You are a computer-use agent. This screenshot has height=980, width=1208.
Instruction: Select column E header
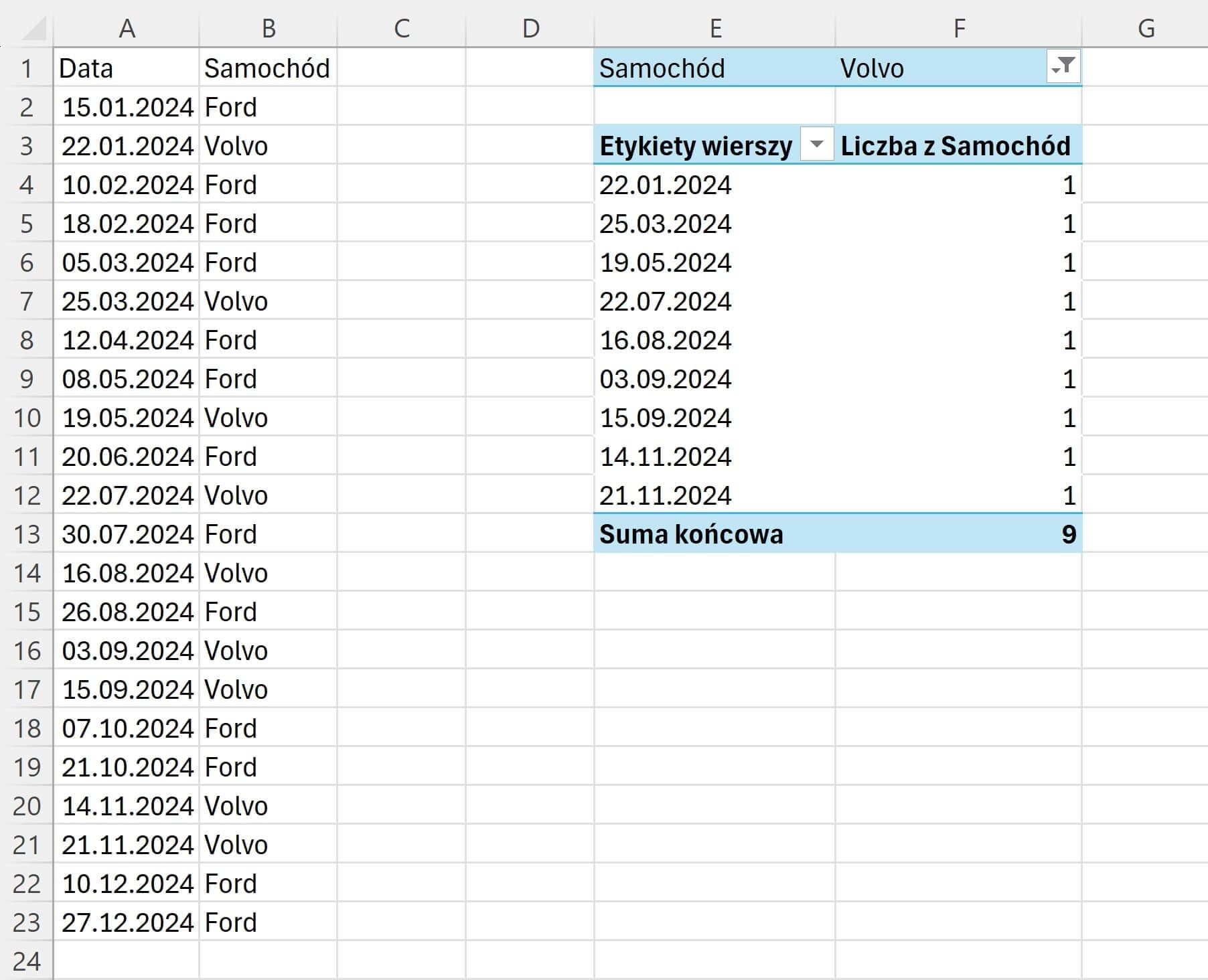point(714,29)
